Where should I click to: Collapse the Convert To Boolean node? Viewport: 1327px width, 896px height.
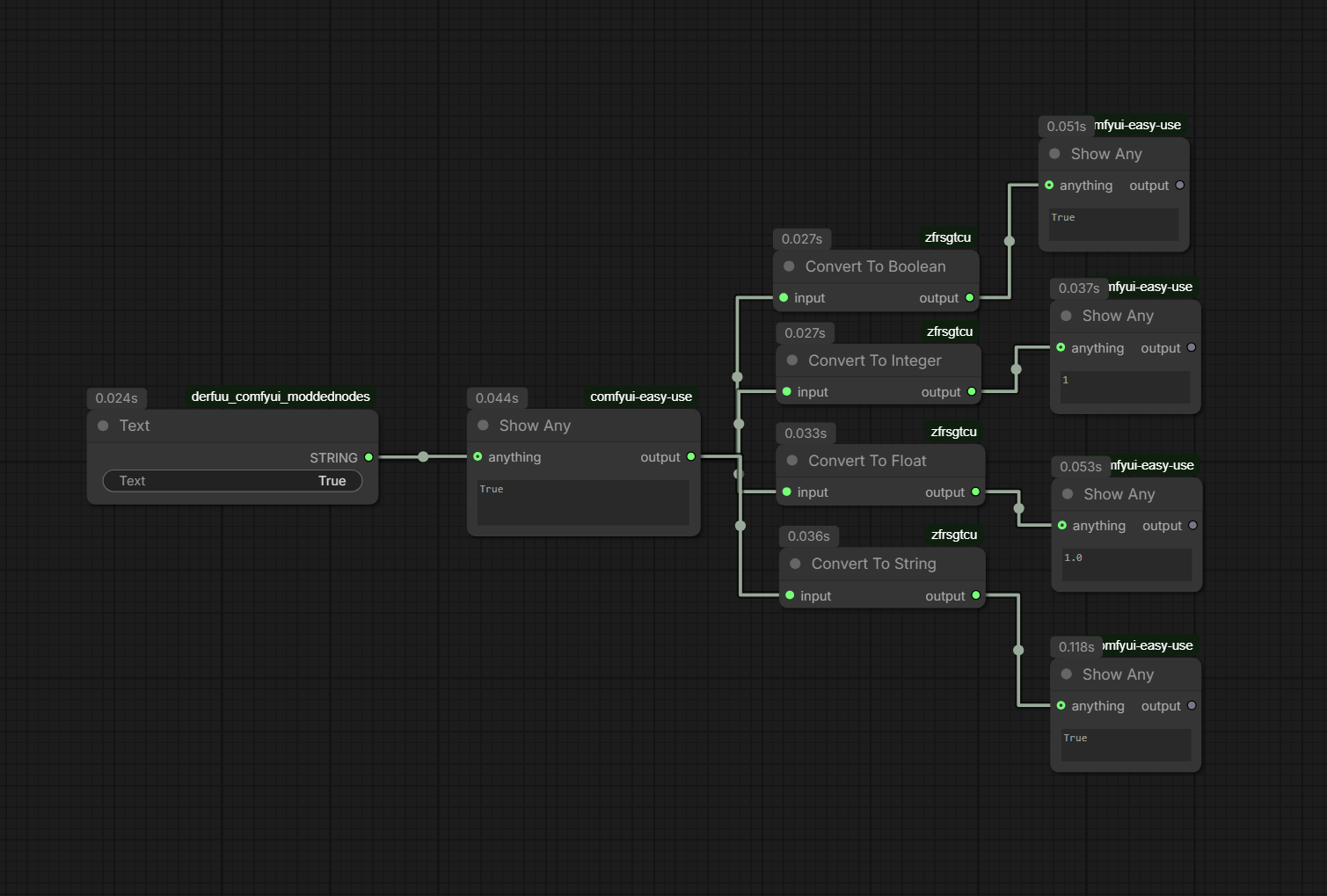click(789, 266)
